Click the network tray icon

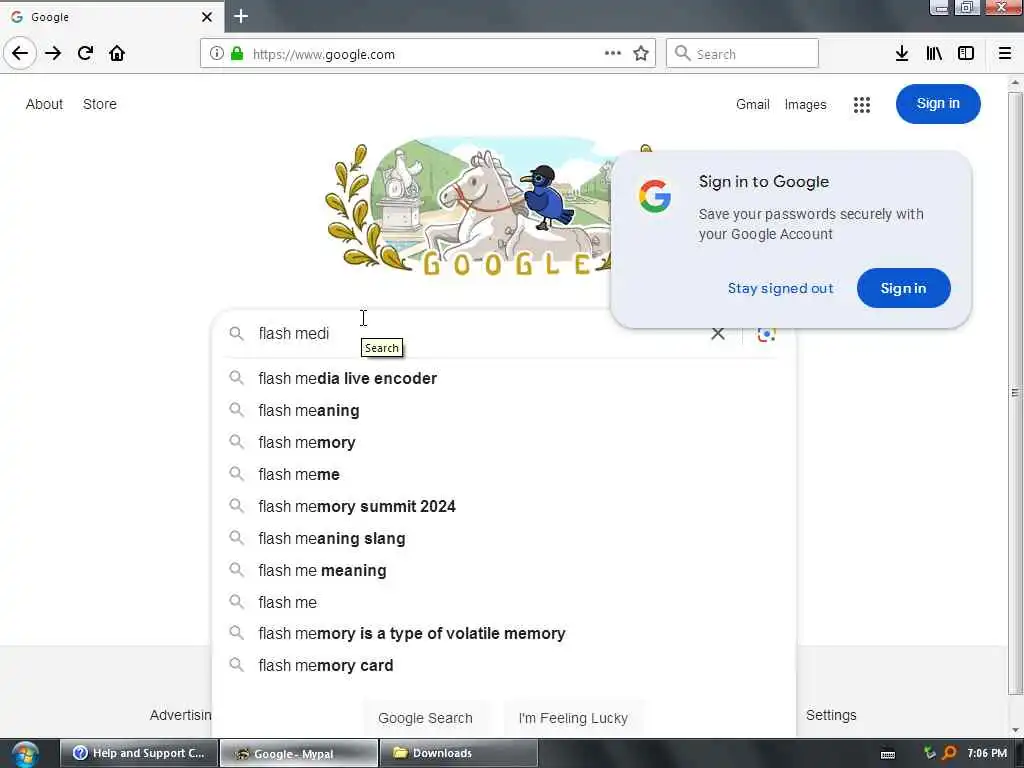(929, 754)
